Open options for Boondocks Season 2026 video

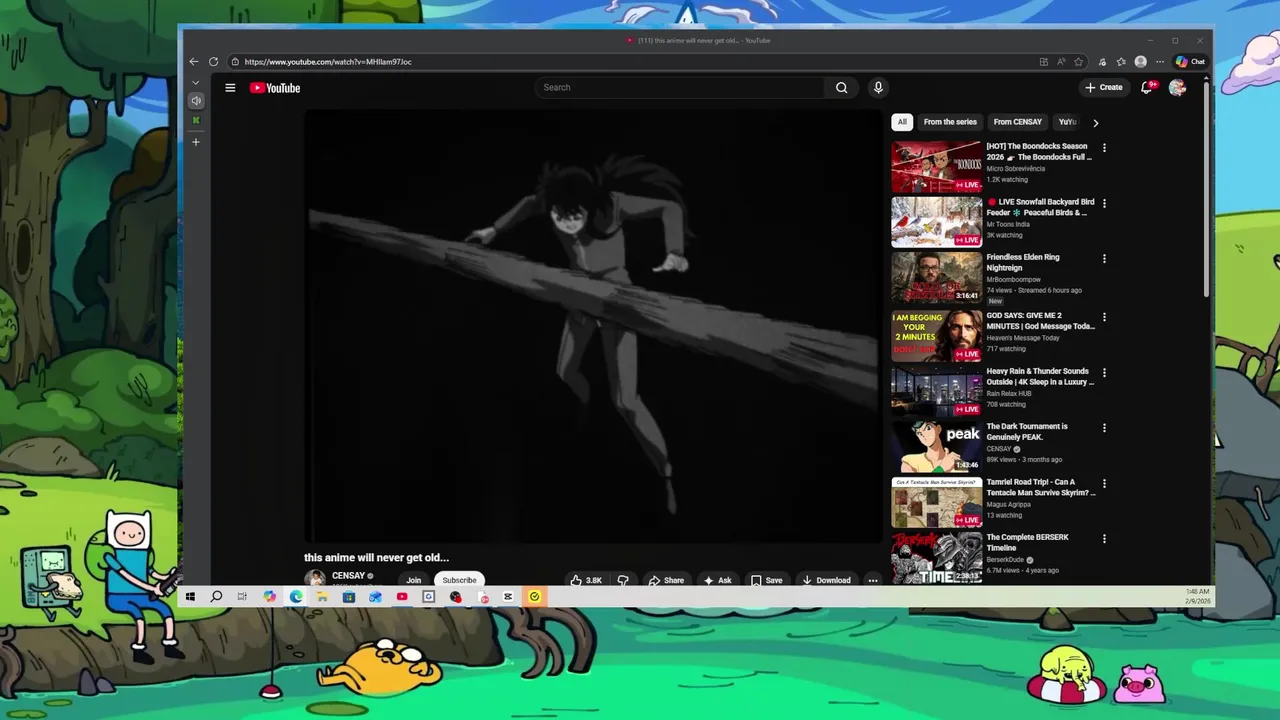(1104, 148)
